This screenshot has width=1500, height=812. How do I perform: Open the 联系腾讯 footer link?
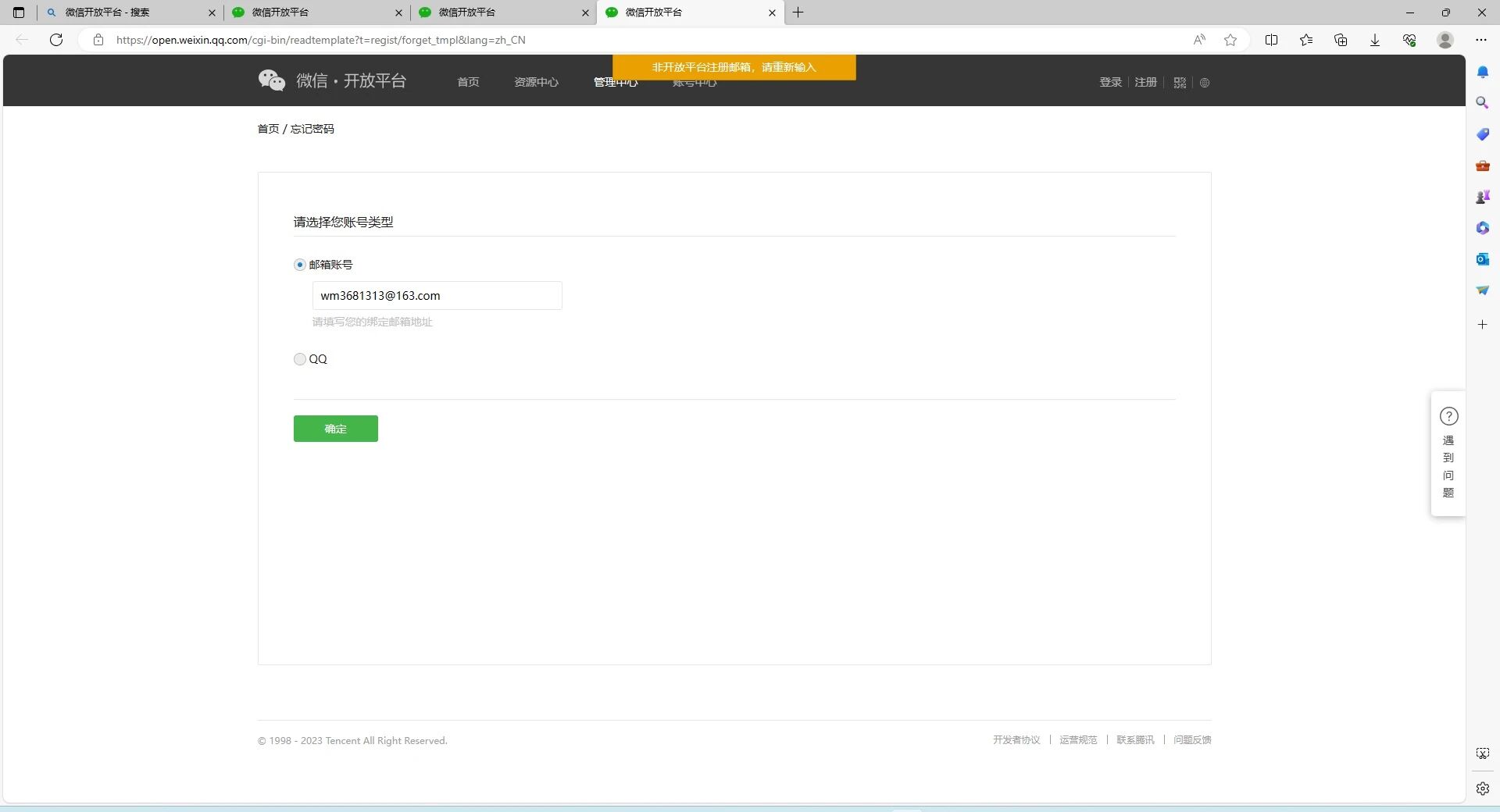coord(1135,740)
